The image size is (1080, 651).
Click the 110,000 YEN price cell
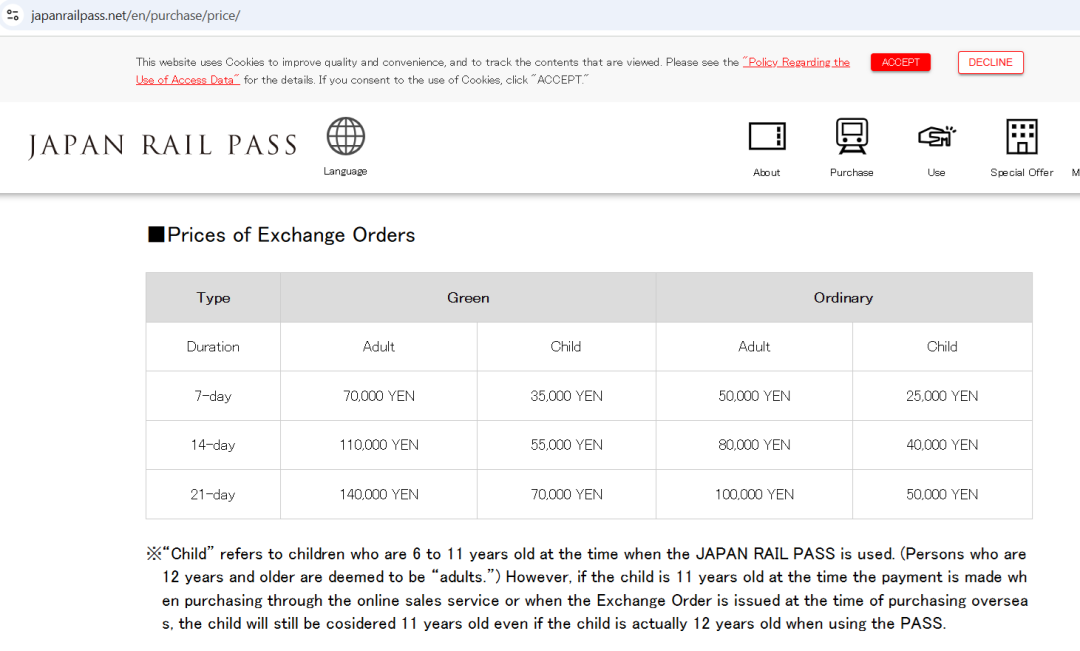pyautogui.click(x=379, y=445)
